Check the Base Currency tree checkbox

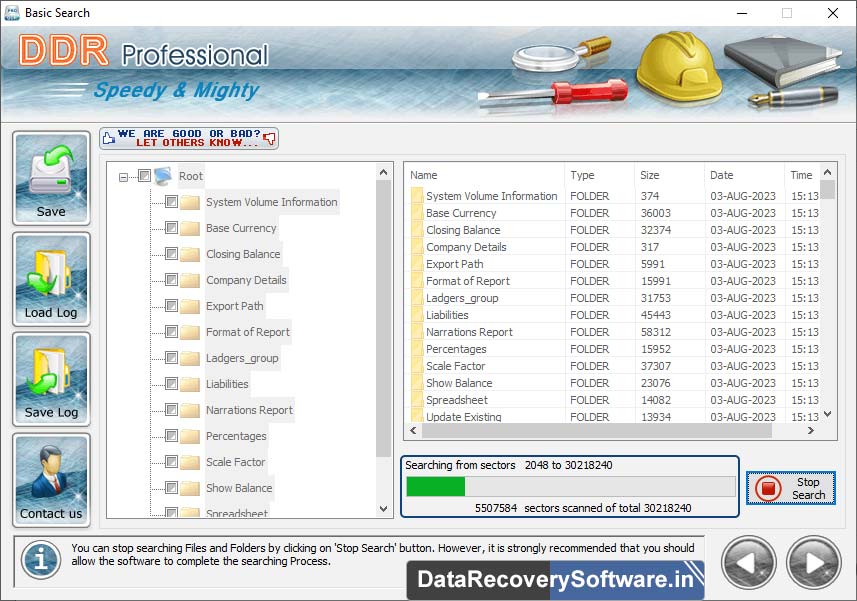[171, 227]
